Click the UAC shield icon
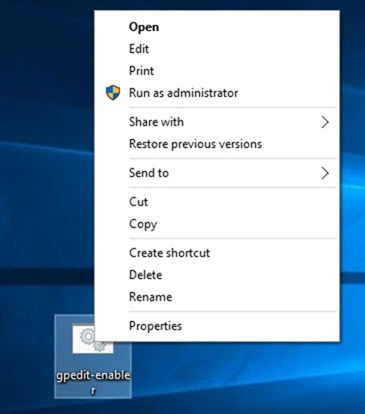The image size is (365, 414). click(113, 93)
